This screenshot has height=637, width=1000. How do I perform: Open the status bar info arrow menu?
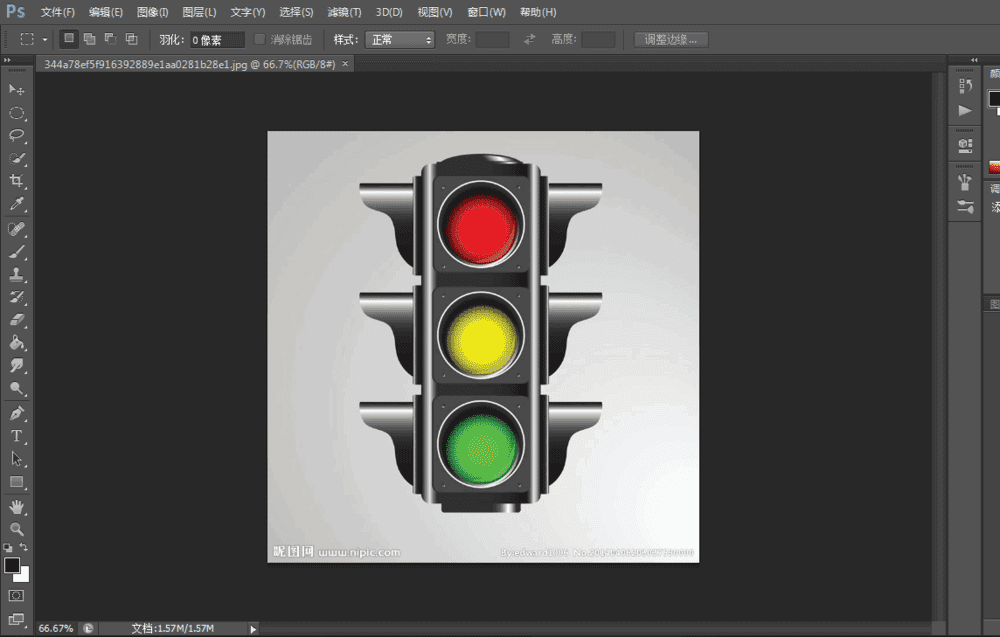(x=253, y=629)
